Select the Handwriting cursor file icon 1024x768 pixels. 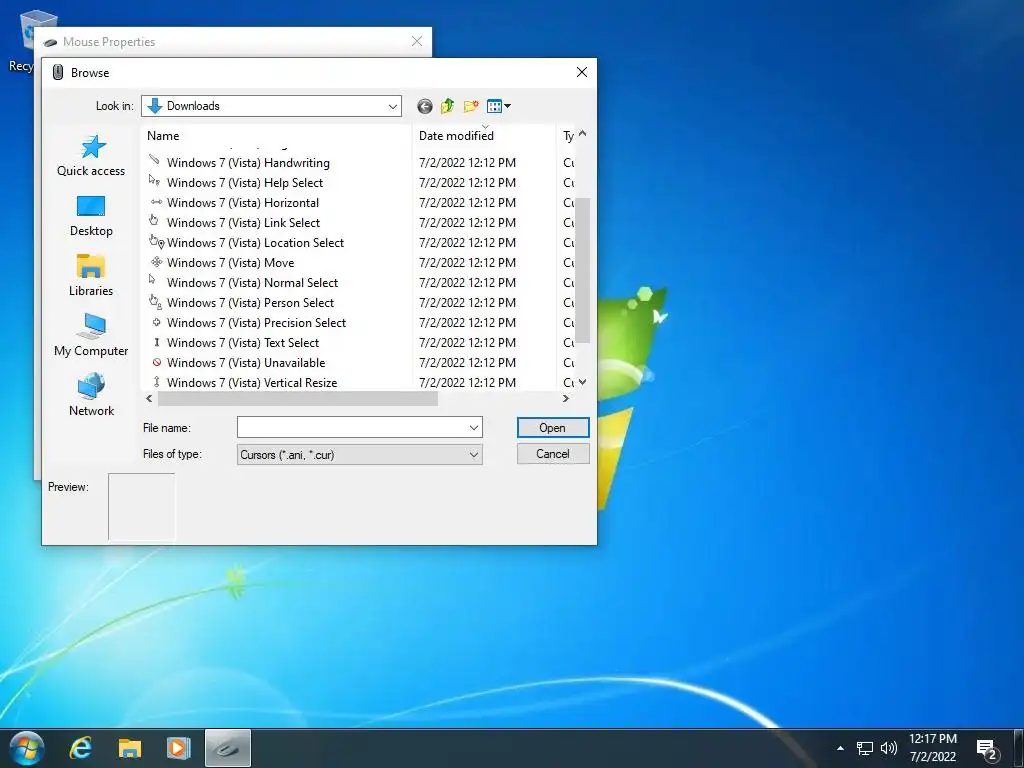click(x=155, y=161)
